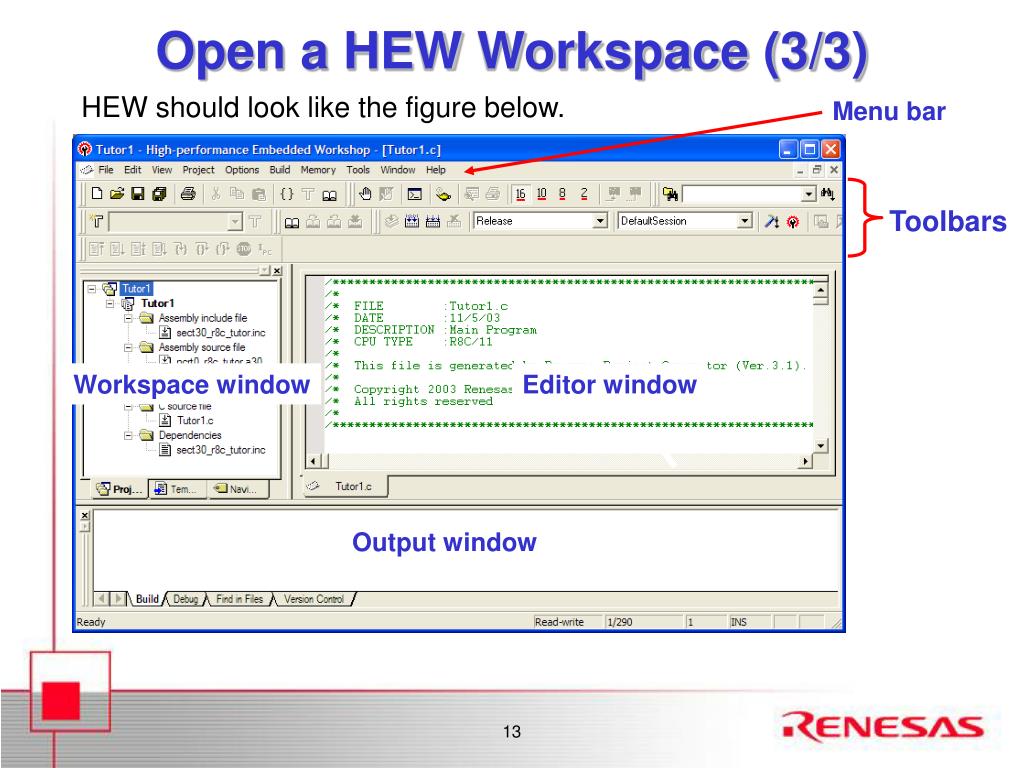This screenshot has height=768, width=1024.
Task: Open the File menu
Action: click(x=106, y=170)
